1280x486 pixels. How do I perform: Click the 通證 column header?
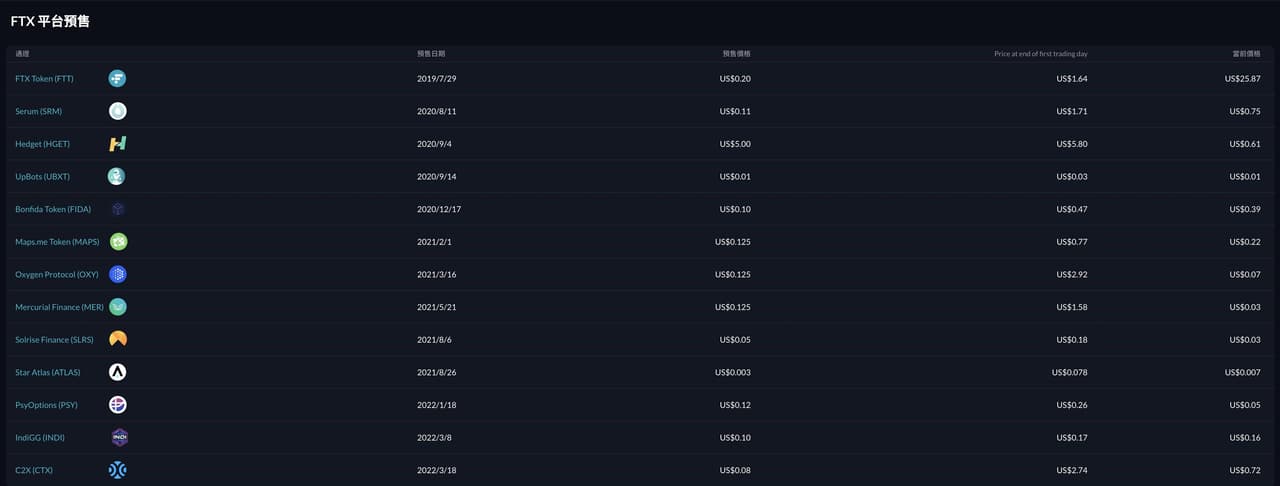[x=23, y=53]
